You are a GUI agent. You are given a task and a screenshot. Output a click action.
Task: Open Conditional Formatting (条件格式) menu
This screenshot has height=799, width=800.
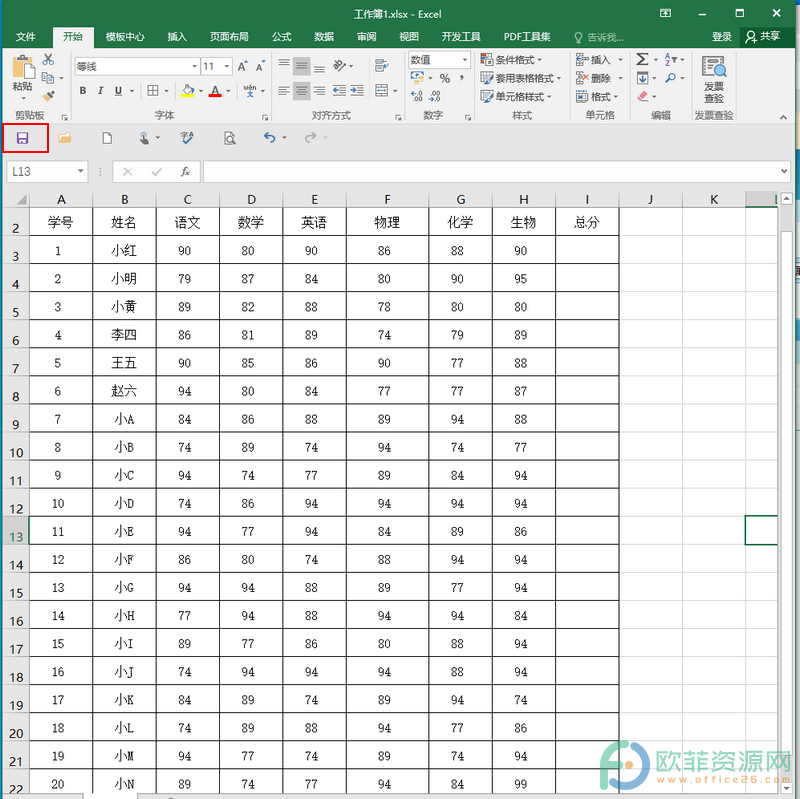(512, 60)
